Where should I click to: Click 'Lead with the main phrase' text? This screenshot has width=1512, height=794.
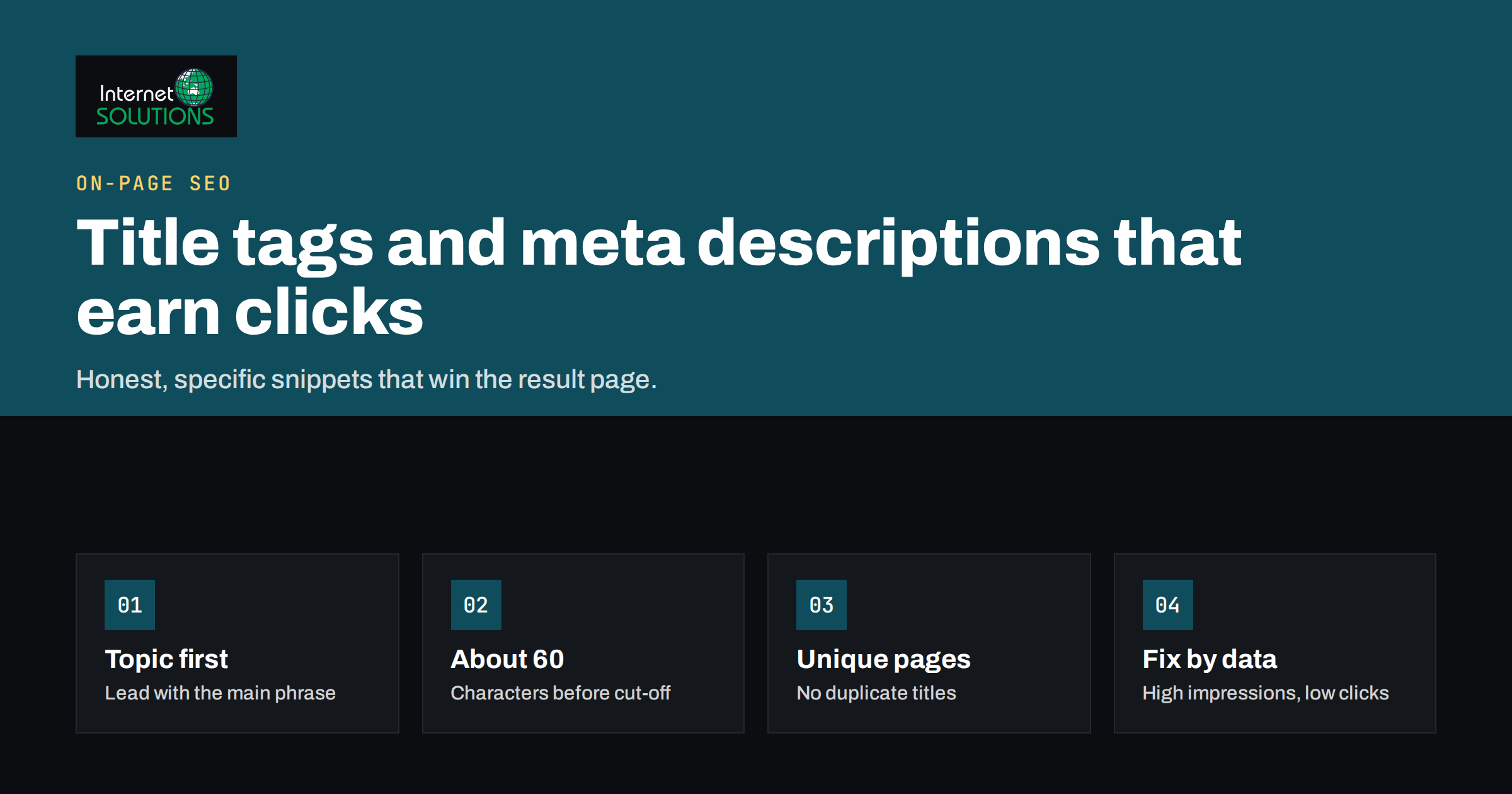click(x=220, y=693)
